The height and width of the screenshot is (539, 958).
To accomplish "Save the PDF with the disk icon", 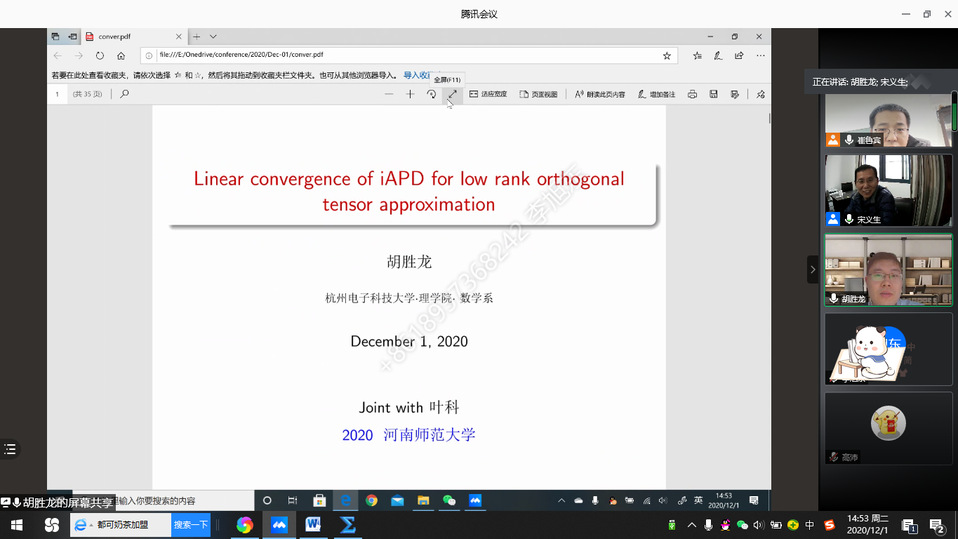I will (x=713, y=94).
